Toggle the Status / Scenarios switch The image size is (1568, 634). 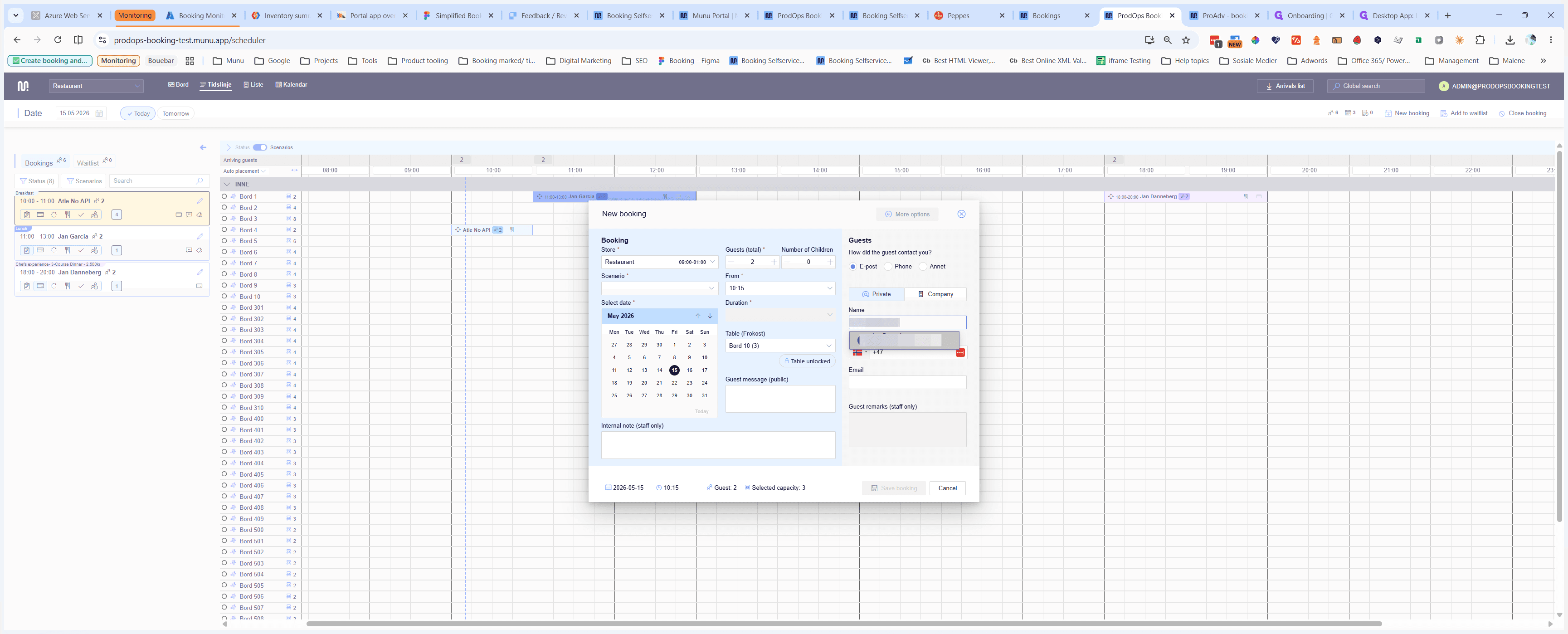(260, 147)
